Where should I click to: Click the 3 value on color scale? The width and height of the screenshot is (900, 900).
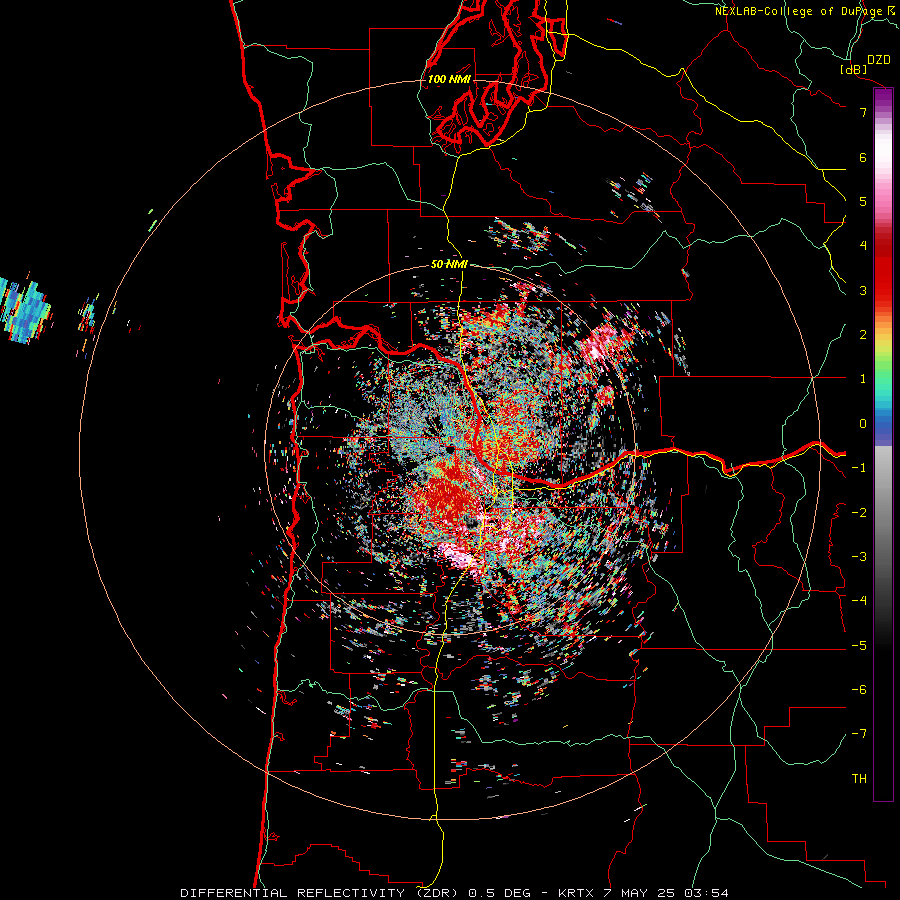(x=863, y=290)
